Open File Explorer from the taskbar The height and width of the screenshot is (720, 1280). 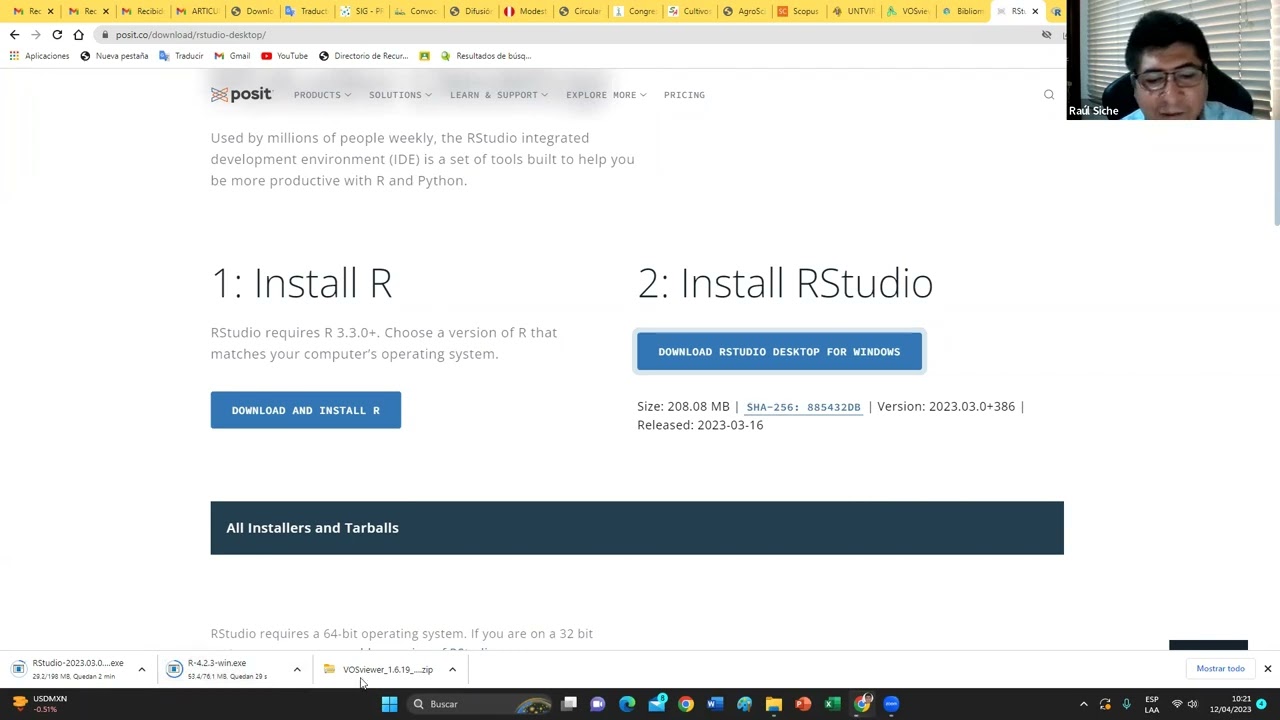pyautogui.click(x=773, y=704)
